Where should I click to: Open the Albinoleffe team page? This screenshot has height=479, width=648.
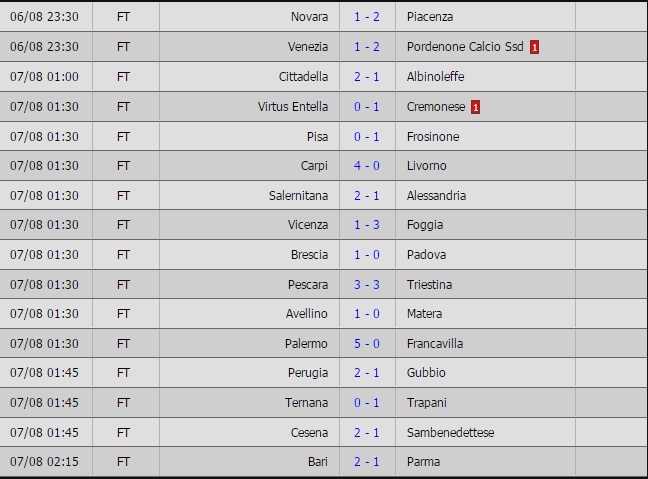tap(435, 77)
